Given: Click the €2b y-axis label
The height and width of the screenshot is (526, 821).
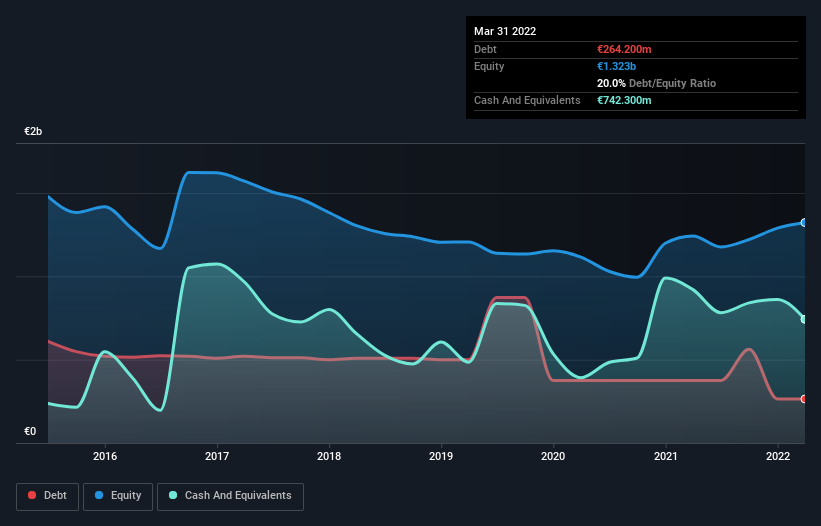Looking at the screenshot, I should coord(33,131).
